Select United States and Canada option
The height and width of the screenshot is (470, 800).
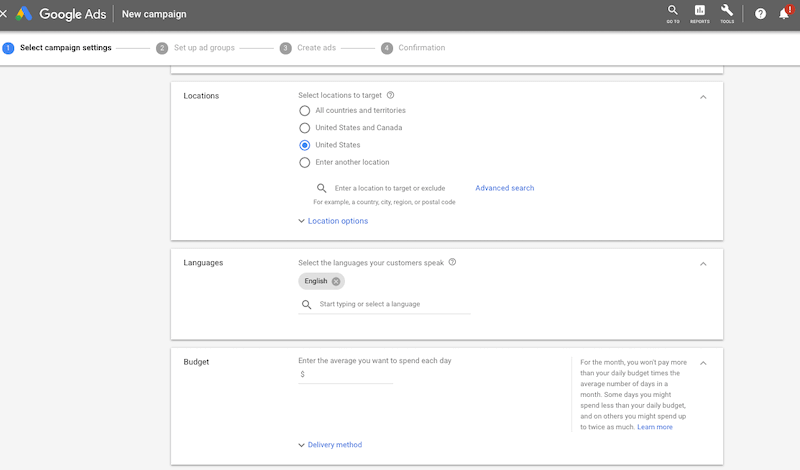pos(305,128)
